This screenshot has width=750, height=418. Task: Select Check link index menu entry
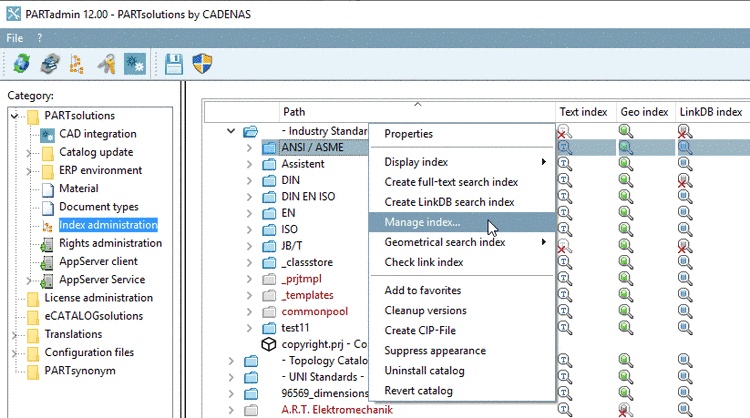pyautogui.click(x=462, y=263)
